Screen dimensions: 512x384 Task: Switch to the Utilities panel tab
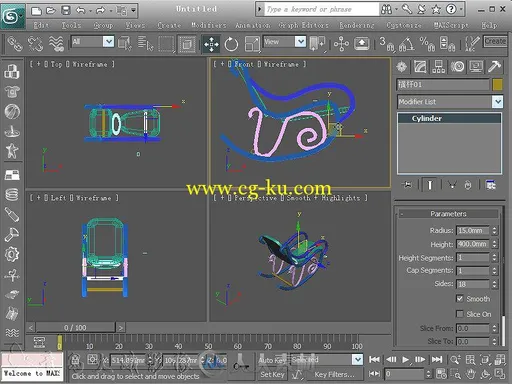494,67
